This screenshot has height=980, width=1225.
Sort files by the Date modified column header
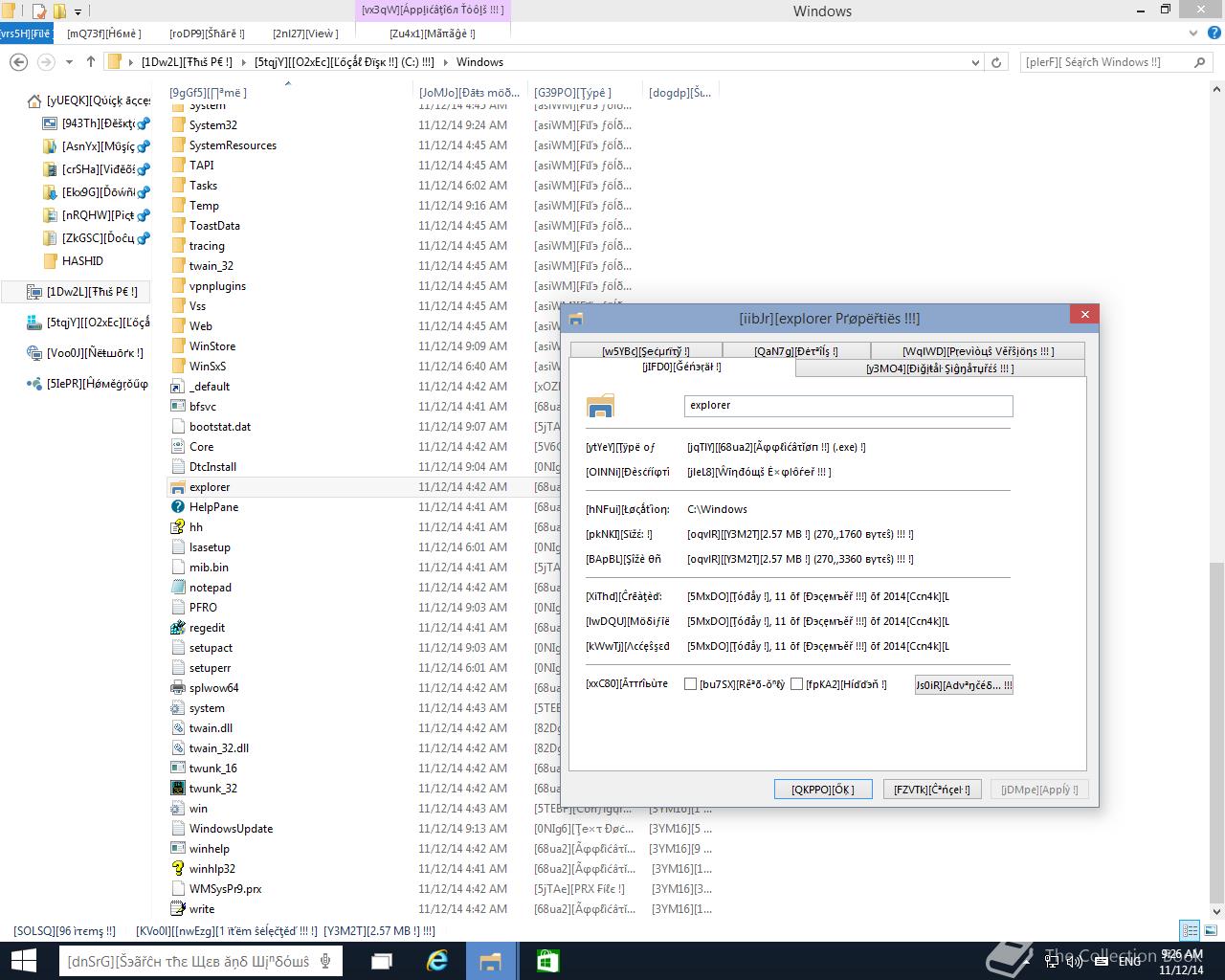coord(470,93)
